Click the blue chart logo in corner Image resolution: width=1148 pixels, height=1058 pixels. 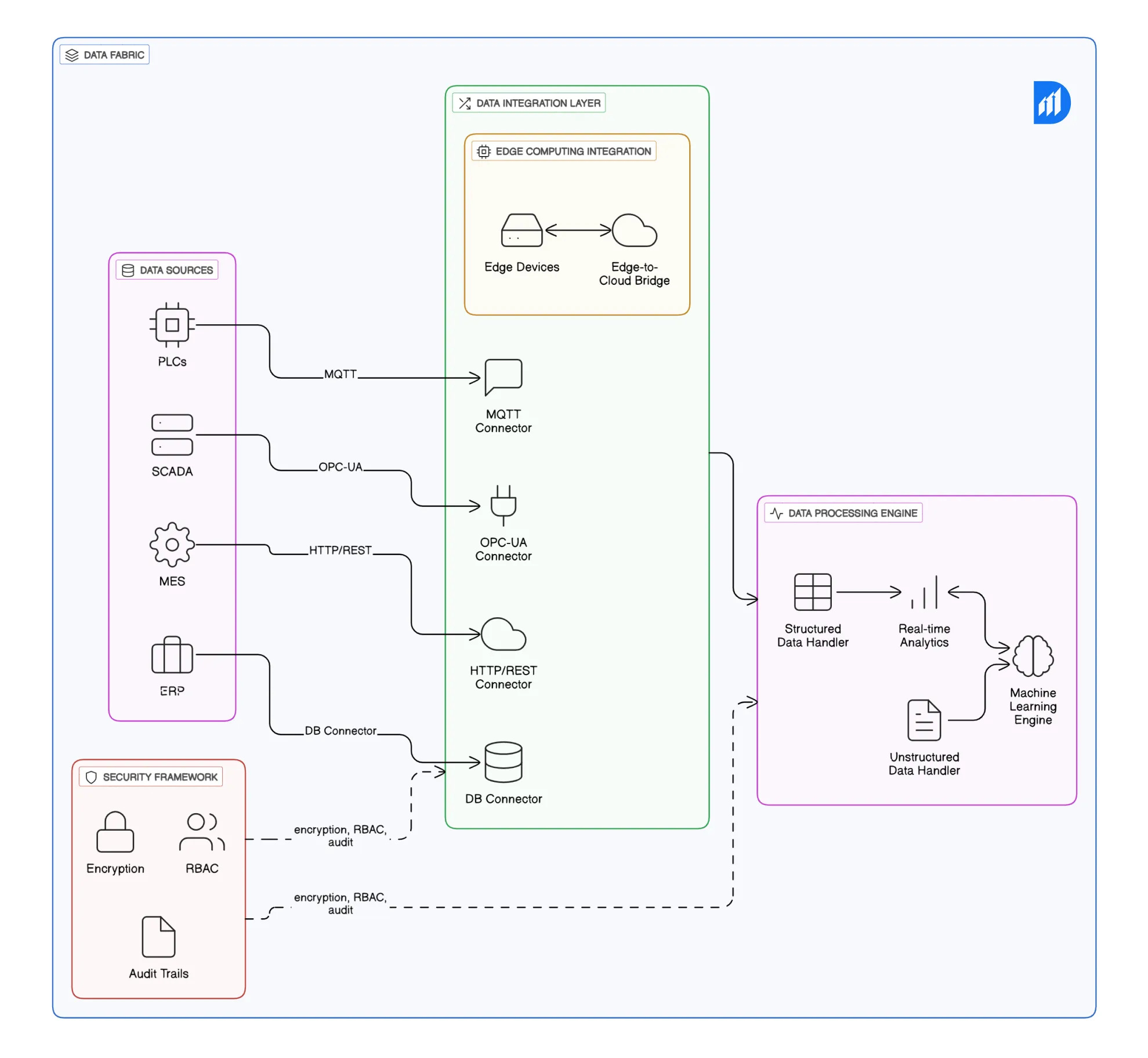1051,102
